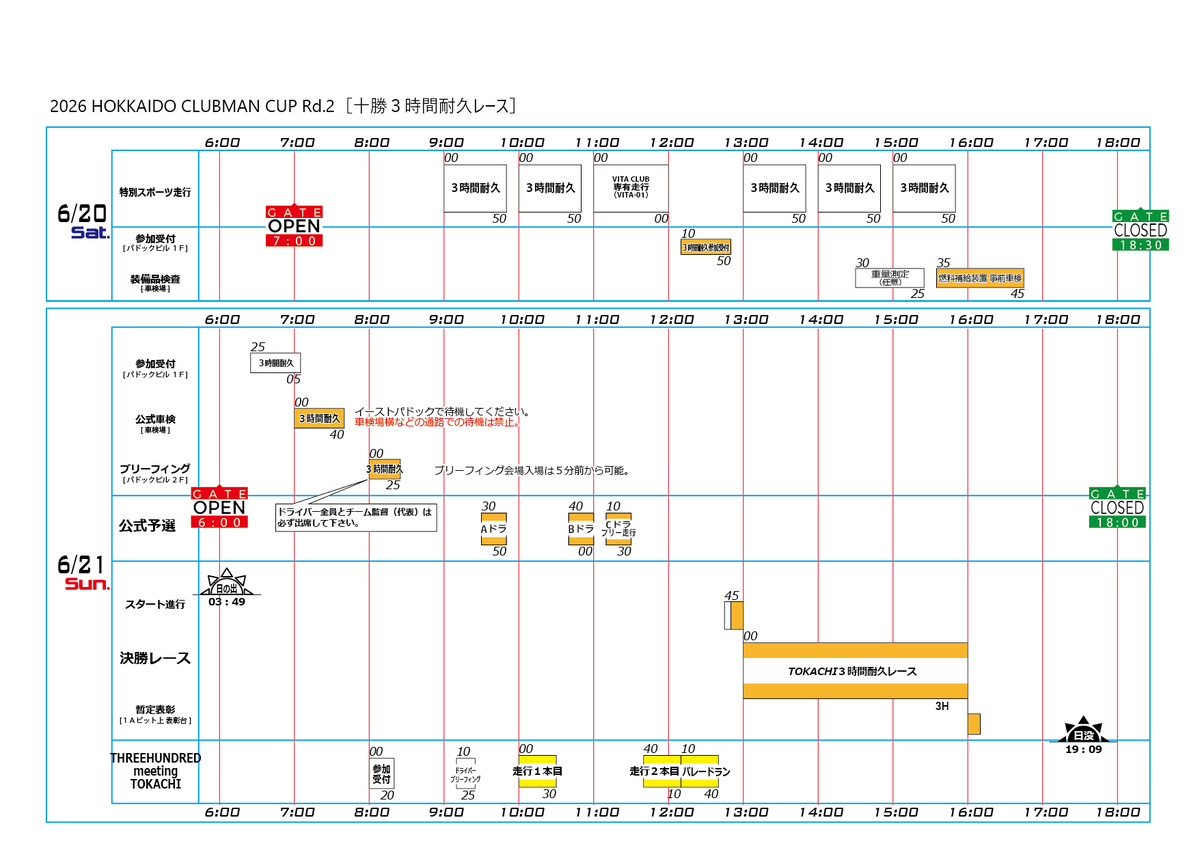The image size is (1200, 848).
Task: Click the orange 暫定表彰 block at 16:00
Action: [974, 724]
